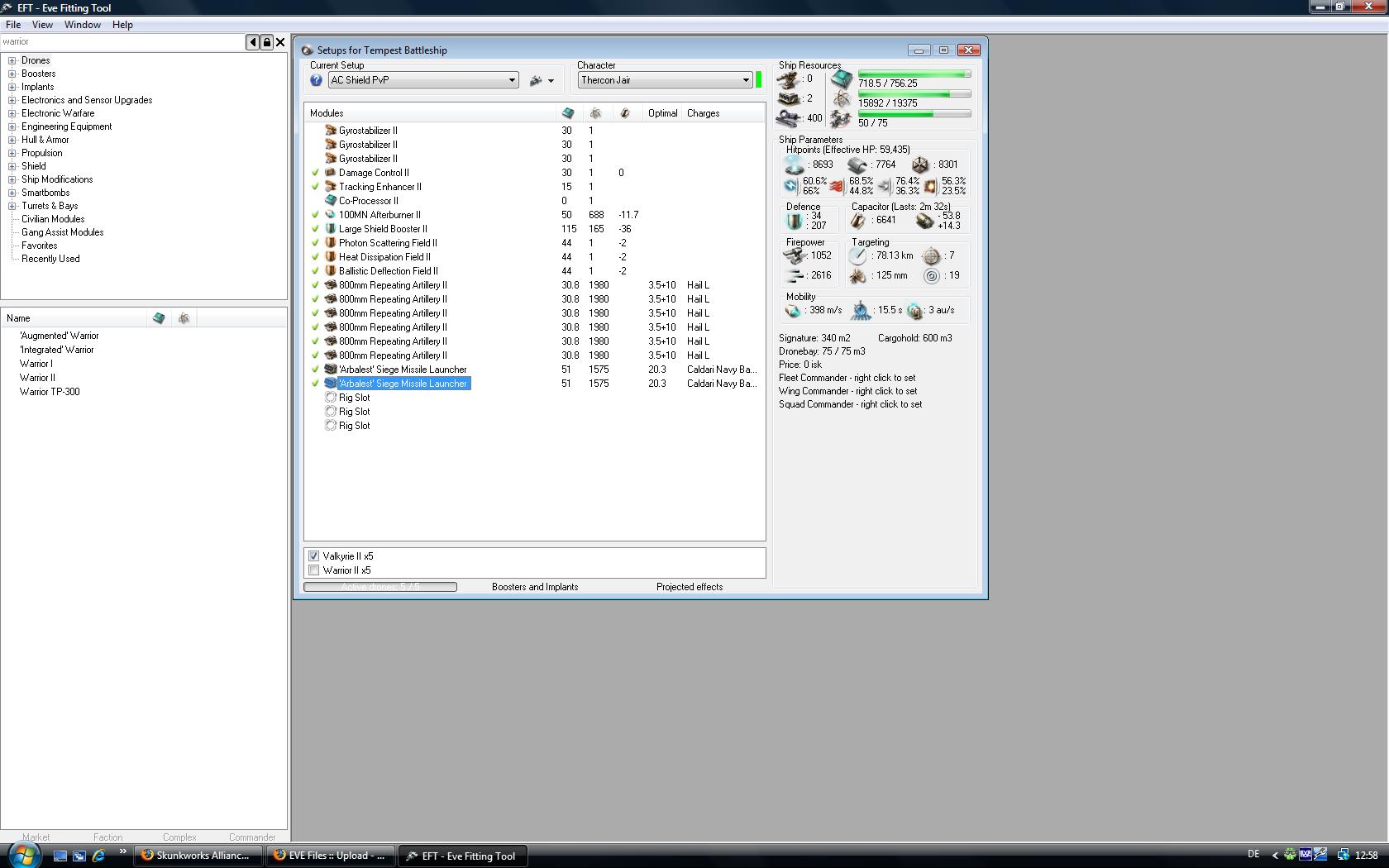
Task: Click the Modules column header
Action: 430,113
